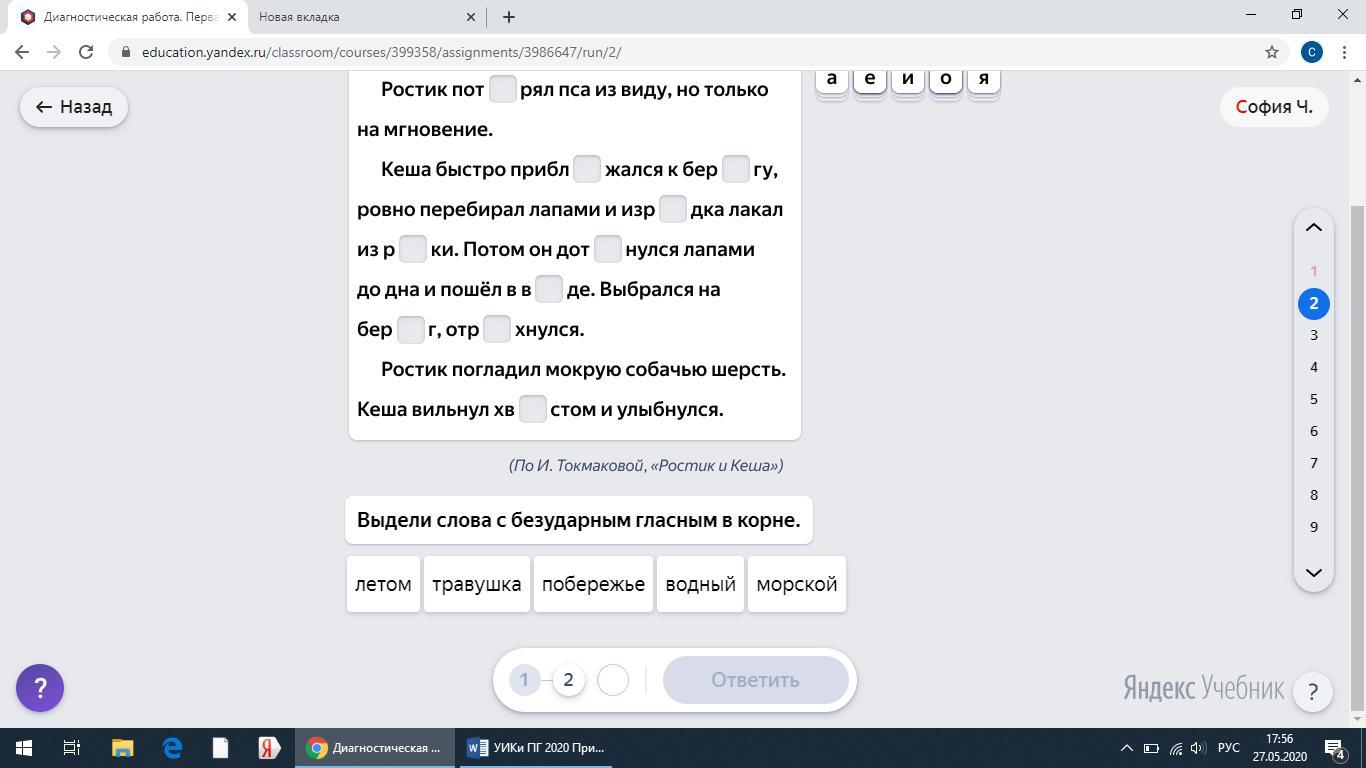
Task: Open white help question icon
Action: click(1313, 690)
